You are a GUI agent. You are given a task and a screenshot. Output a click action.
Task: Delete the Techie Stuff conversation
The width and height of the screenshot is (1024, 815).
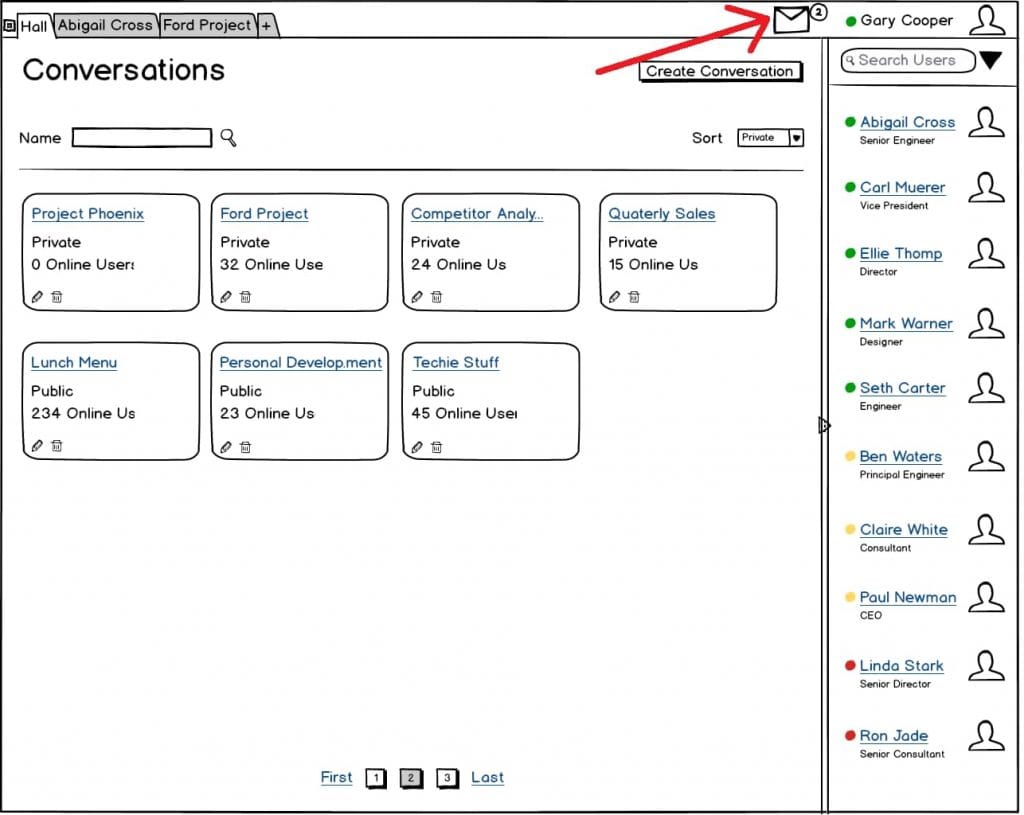(x=437, y=447)
